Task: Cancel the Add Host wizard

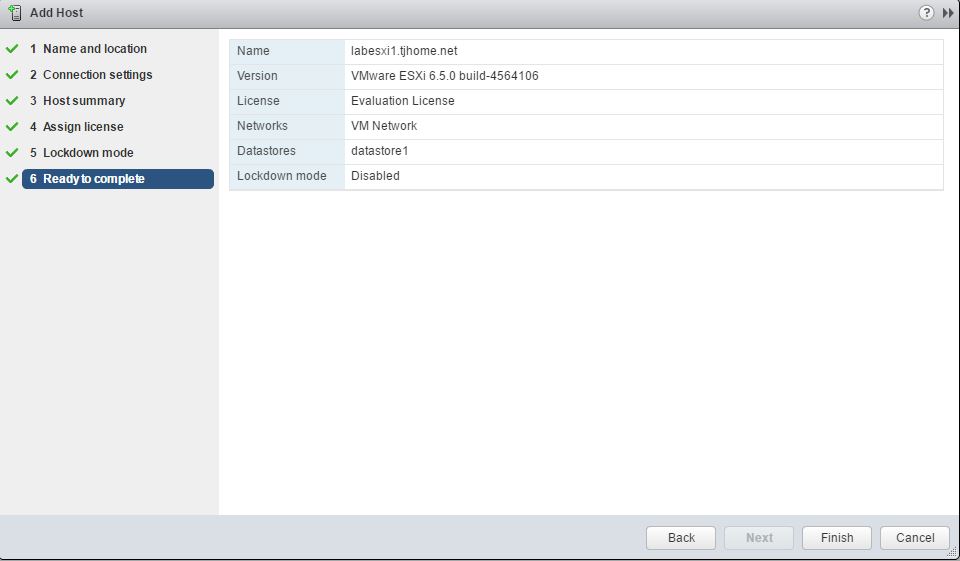Action: click(x=915, y=538)
